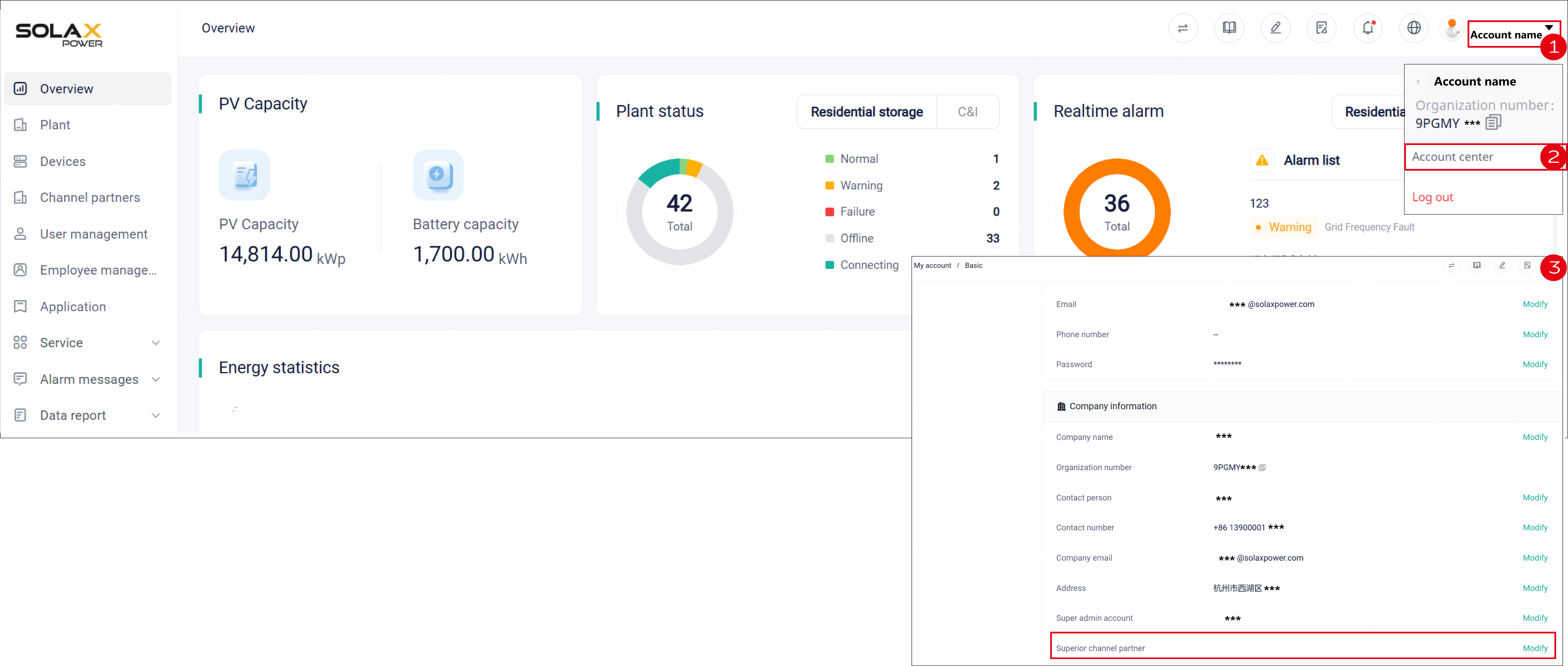Screen dimensions: 1568x666
Task: Click Modify next to Super admin account
Action: [1535, 618]
